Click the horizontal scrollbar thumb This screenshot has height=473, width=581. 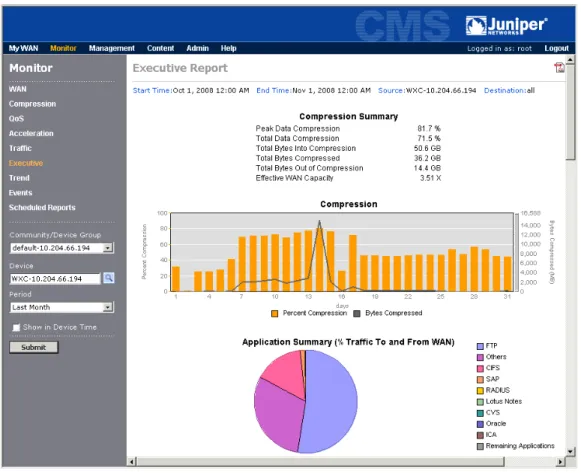pos(320,462)
